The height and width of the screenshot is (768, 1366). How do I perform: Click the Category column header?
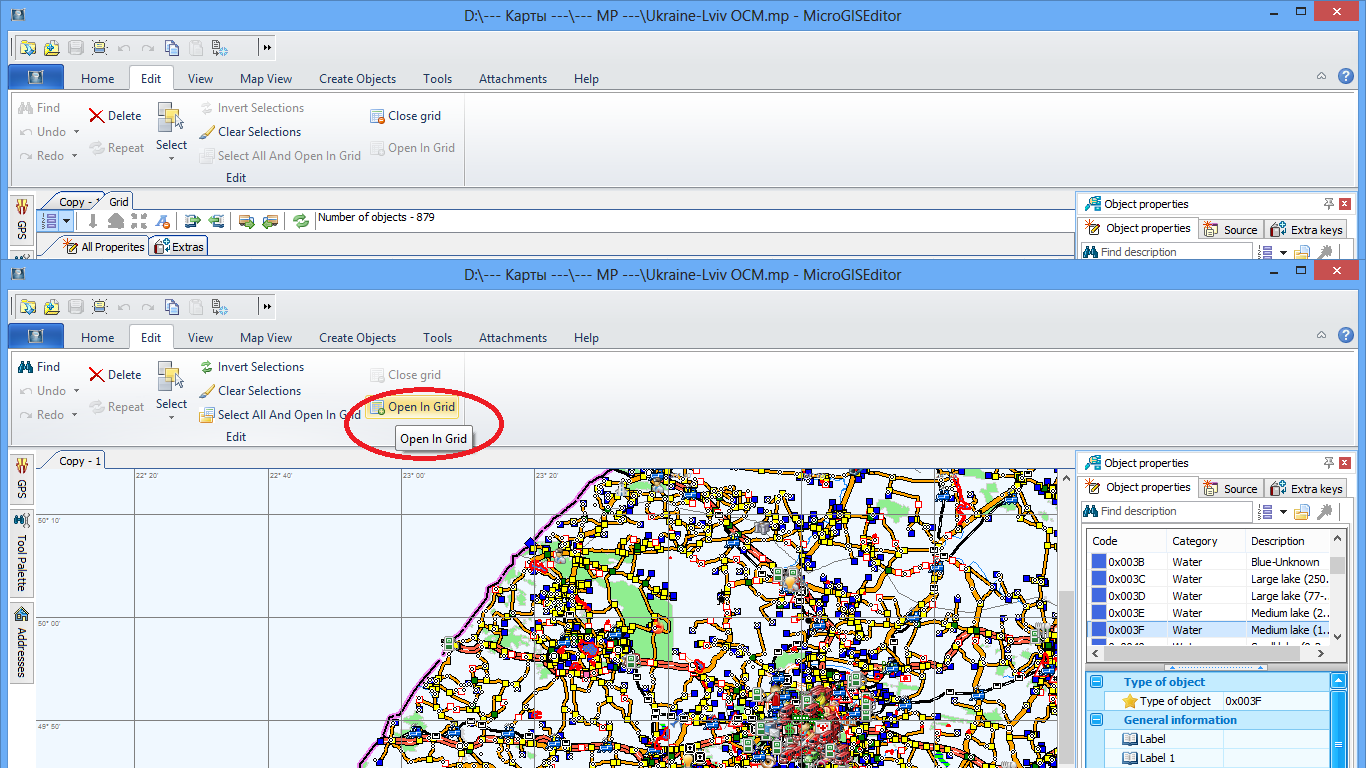(x=1195, y=541)
